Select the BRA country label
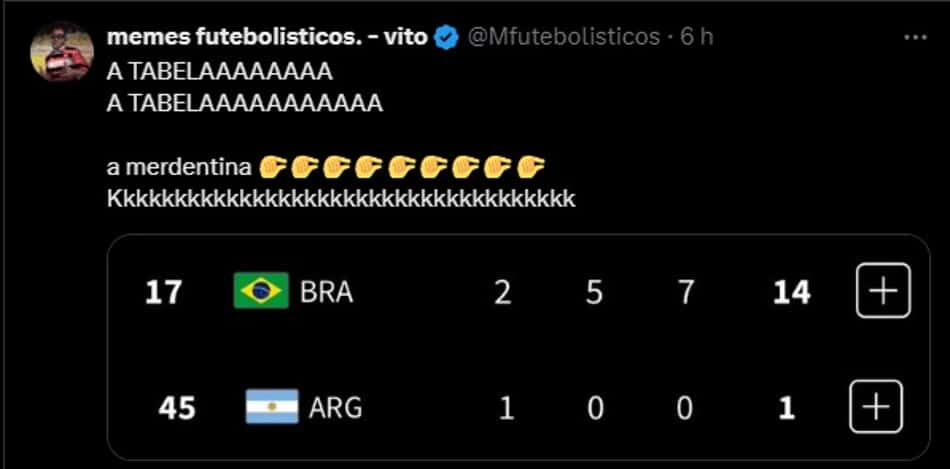Viewport: 950px width, 469px height. [326, 292]
